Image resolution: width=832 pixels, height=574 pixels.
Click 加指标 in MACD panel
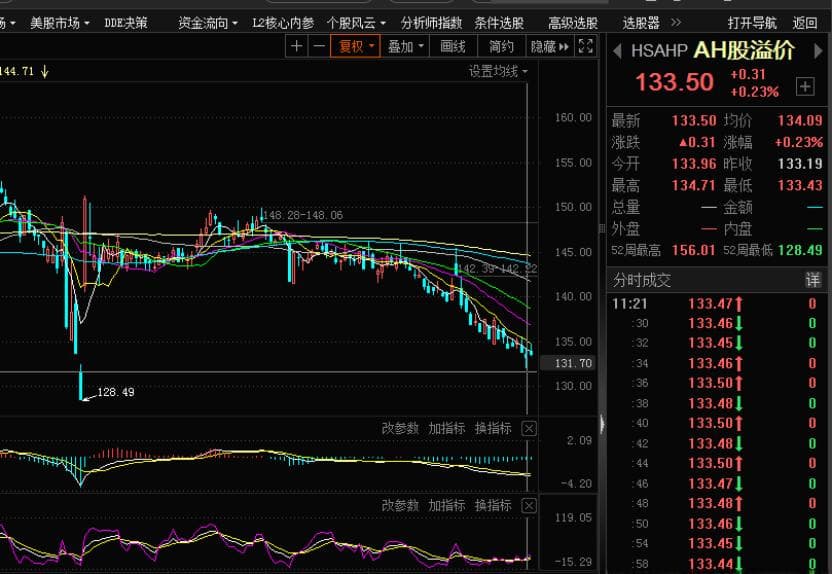447,428
